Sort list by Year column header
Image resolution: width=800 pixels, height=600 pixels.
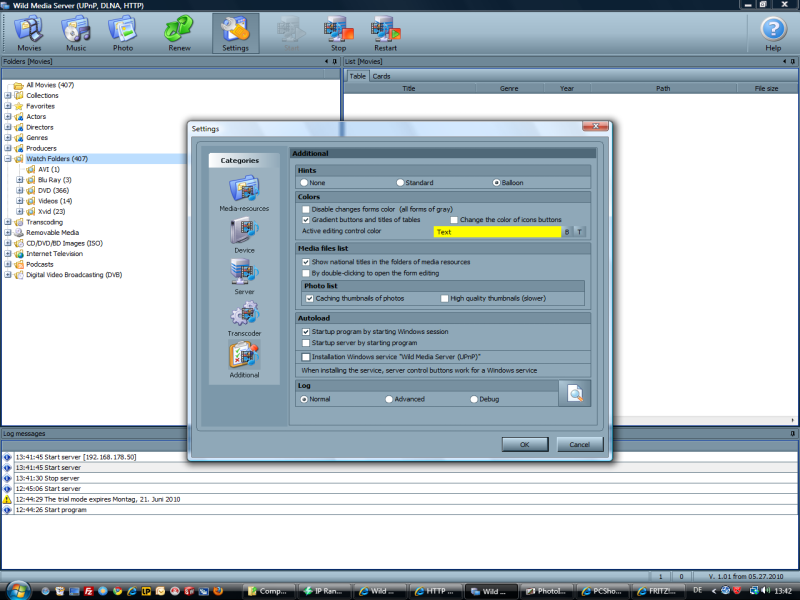click(567, 88)
